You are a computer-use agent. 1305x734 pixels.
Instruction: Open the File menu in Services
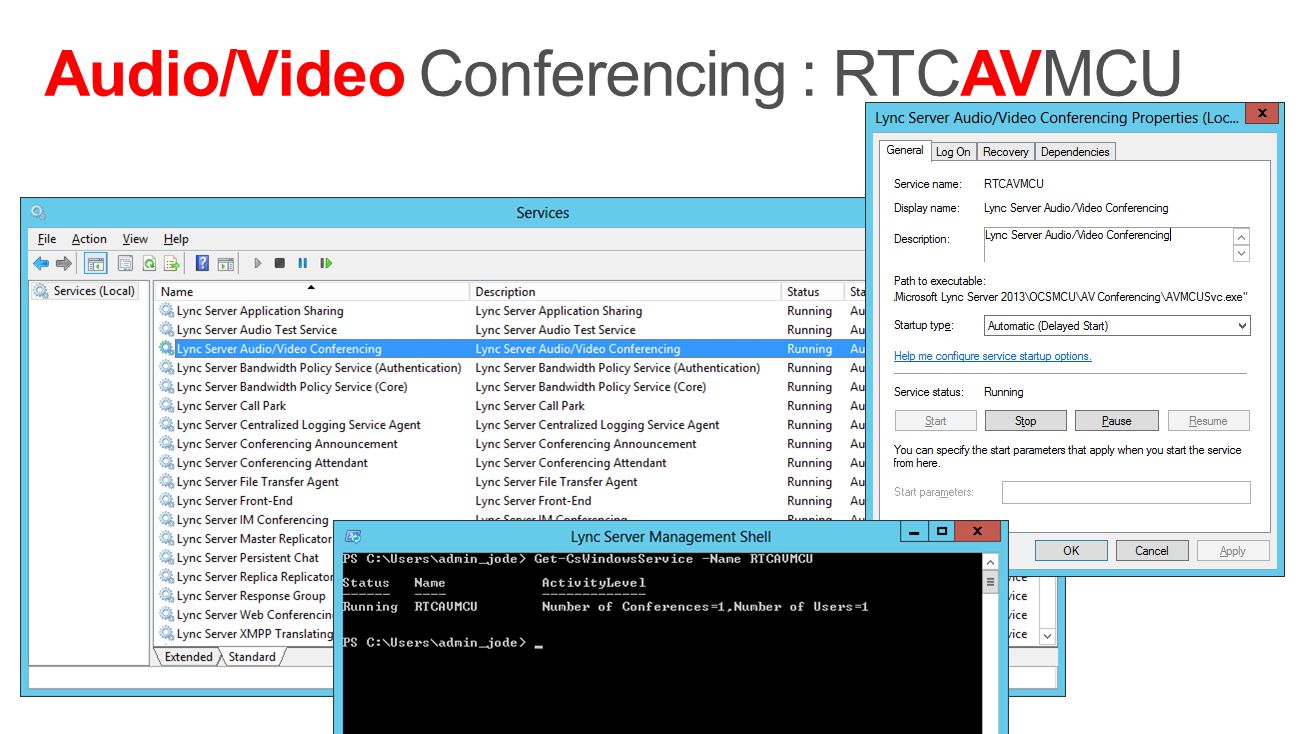[47, 239]
